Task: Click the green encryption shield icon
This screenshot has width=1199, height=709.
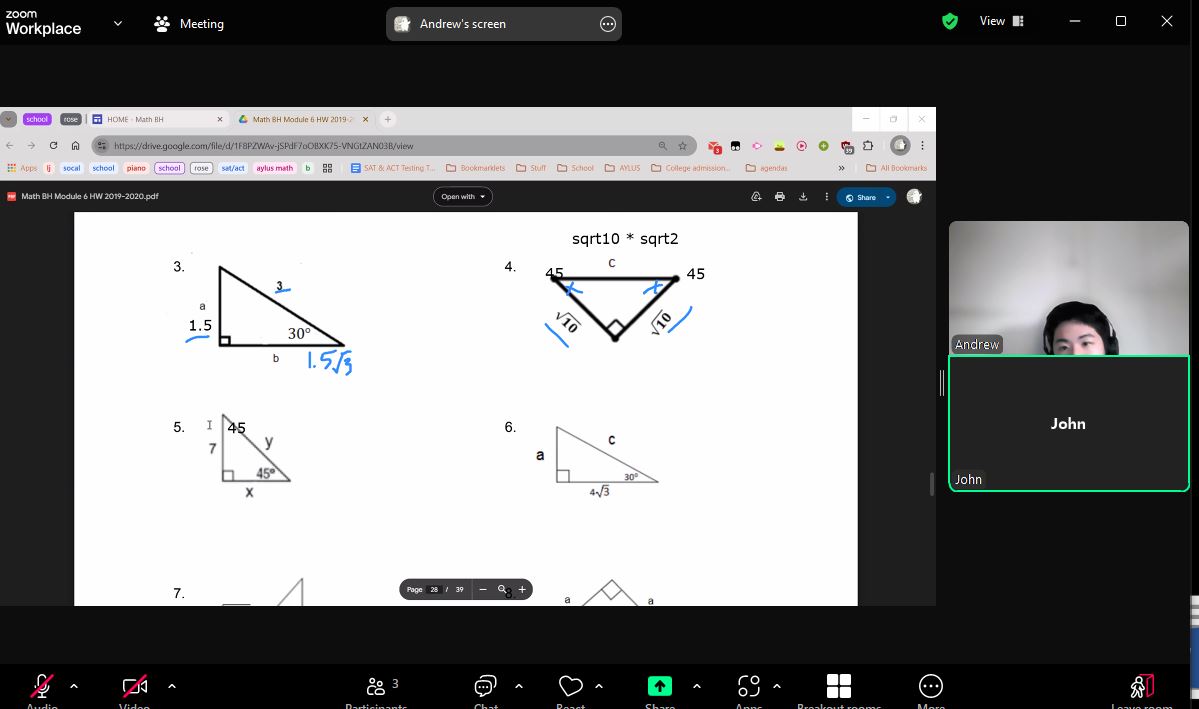Action: tap(950, 21)
